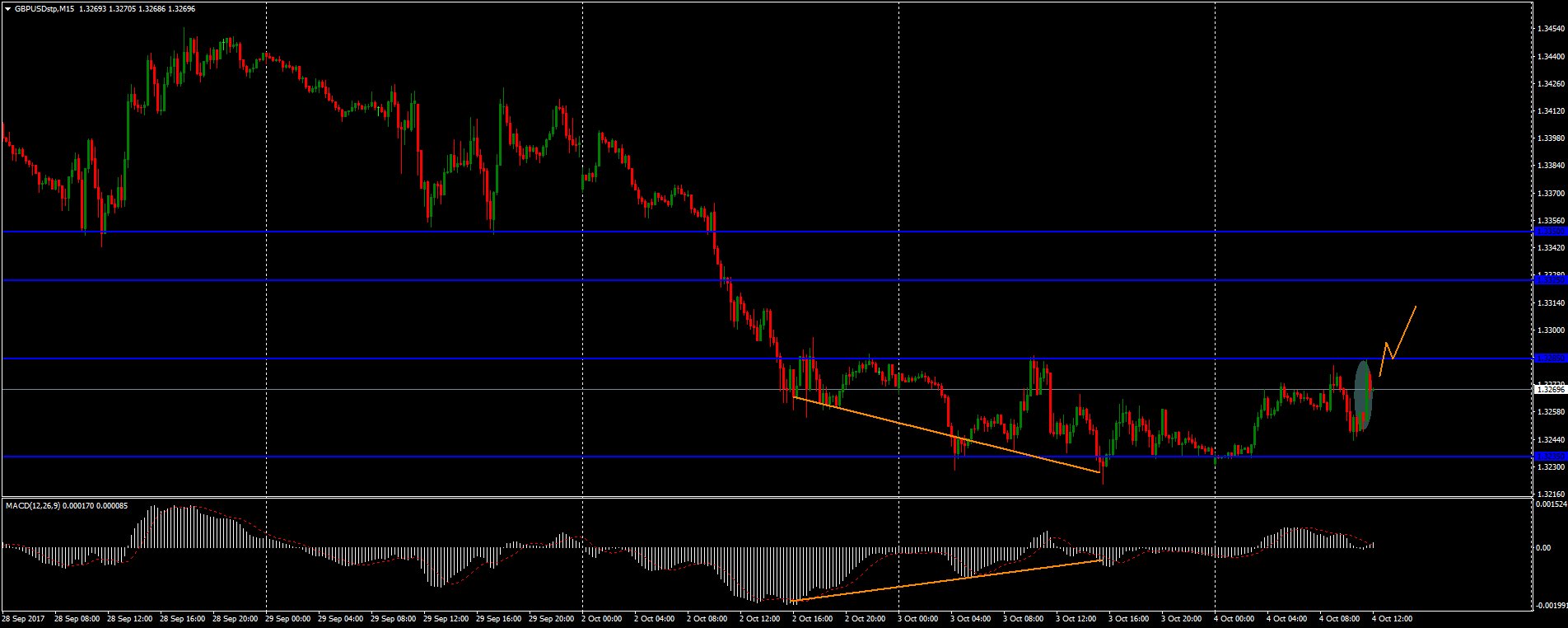1568x628 pixels.
Task: Click the 4 Oct 00:00 time axis label
Action: (x=1234, y=618)
